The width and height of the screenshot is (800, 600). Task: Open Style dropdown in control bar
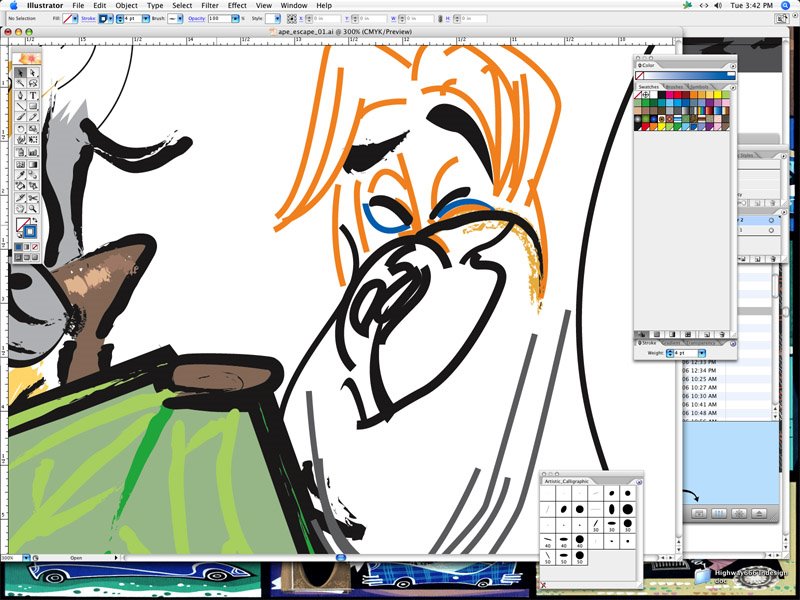point(277,18)
